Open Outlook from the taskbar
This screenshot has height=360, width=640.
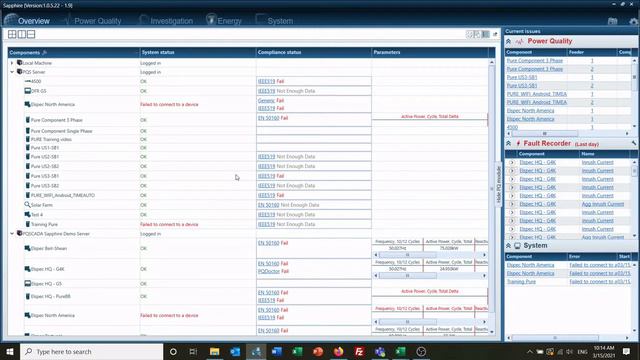point(235,351)
